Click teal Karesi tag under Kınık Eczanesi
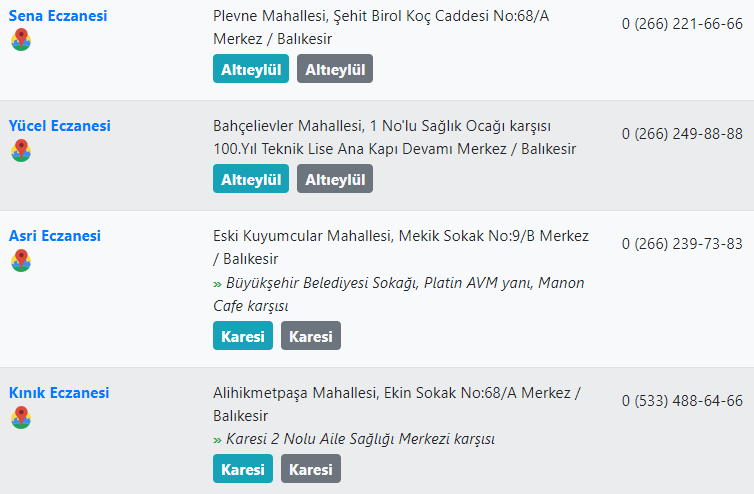 (243, 469)
